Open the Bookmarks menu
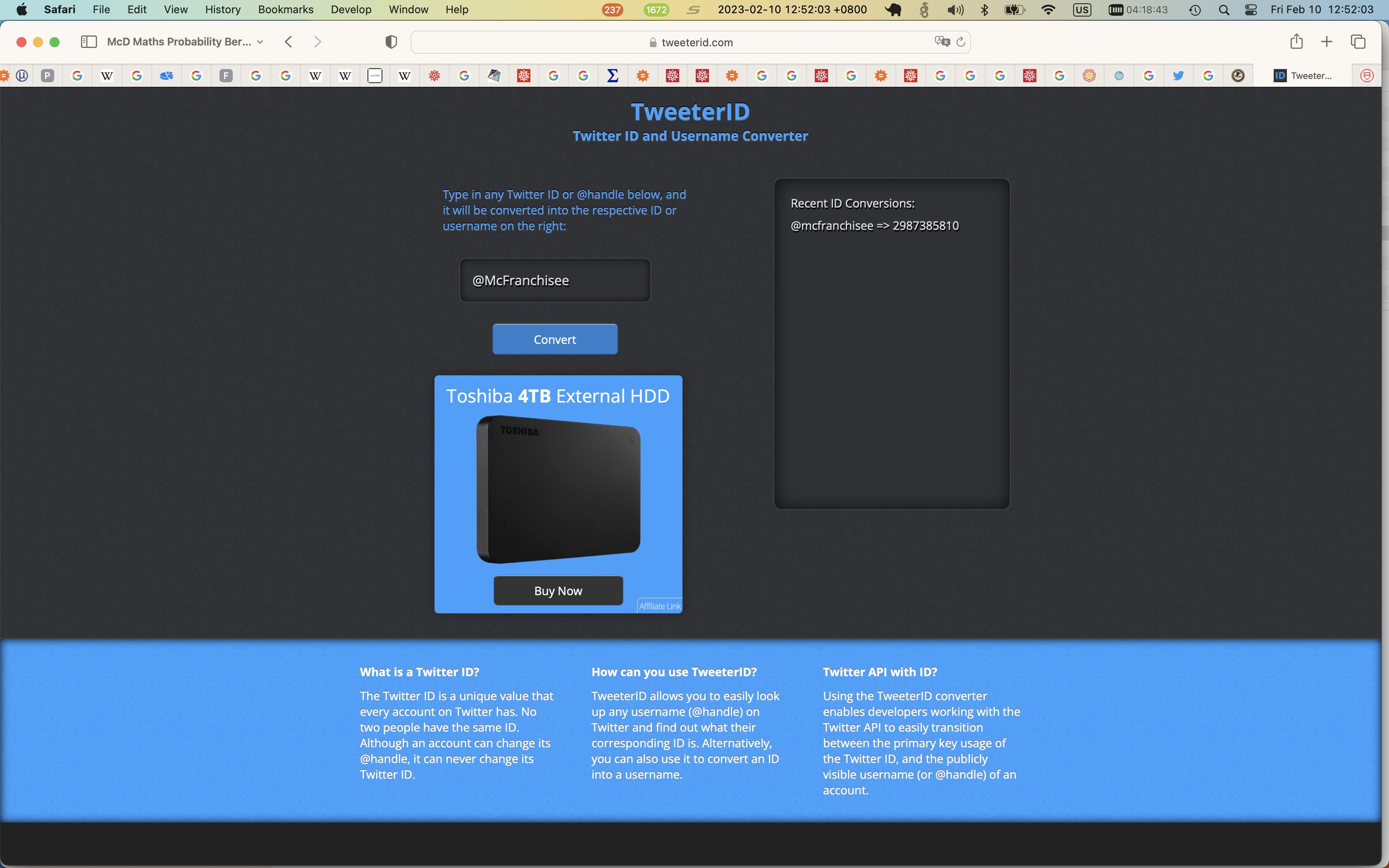 point(285,10)
